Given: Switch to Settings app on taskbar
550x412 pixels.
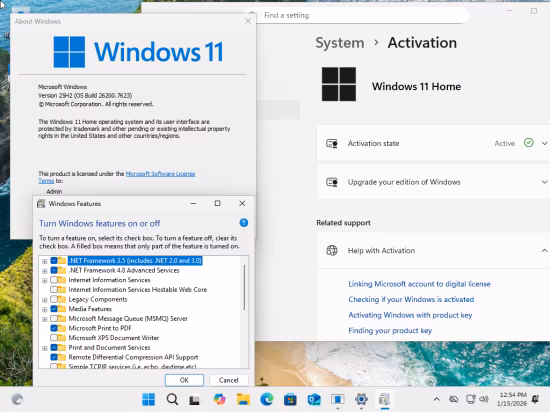Looking at the screenshot, I should pos(361,399).
